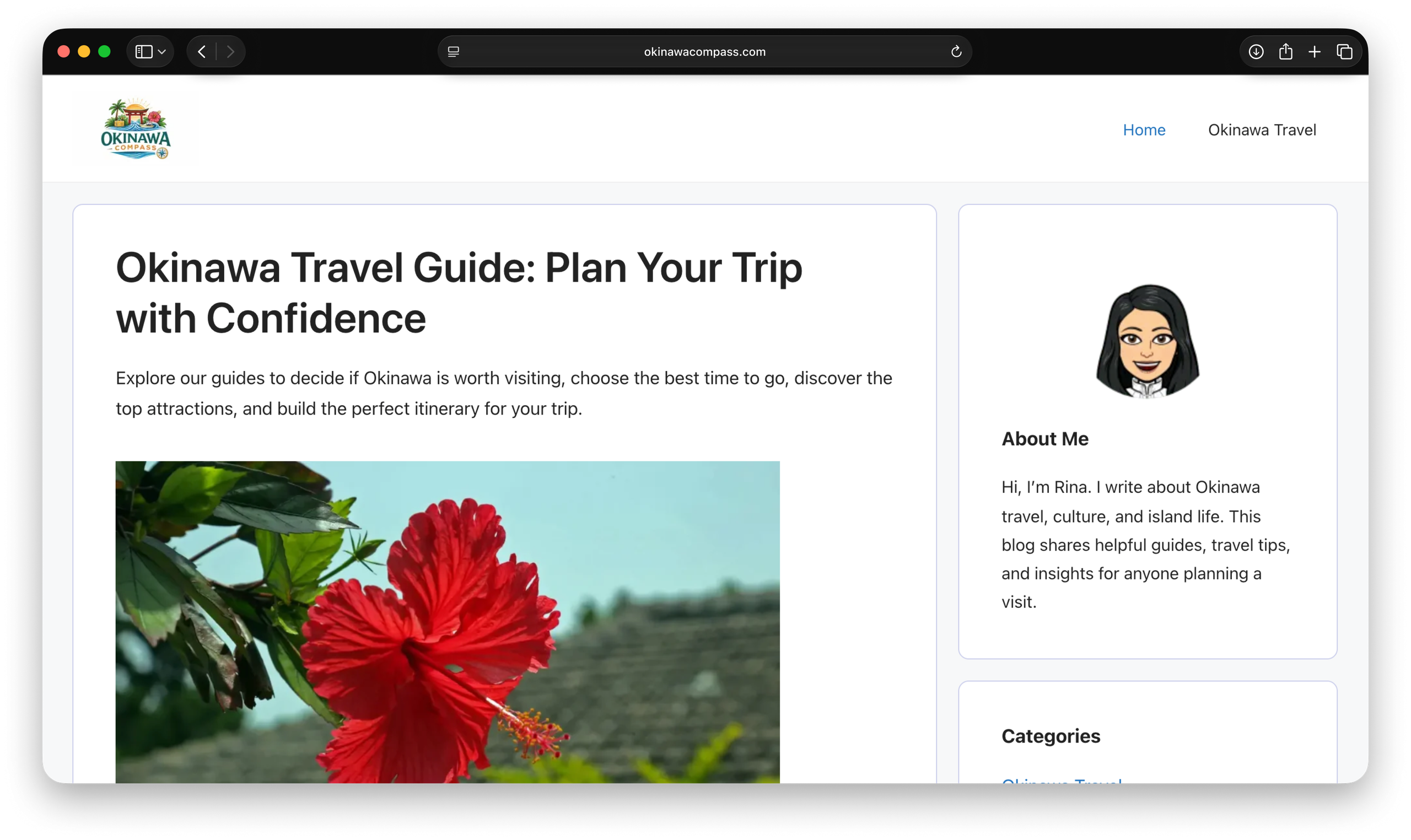
Task: Focus the okinawacompass.com address field
Action: click(x=704, y=51)
